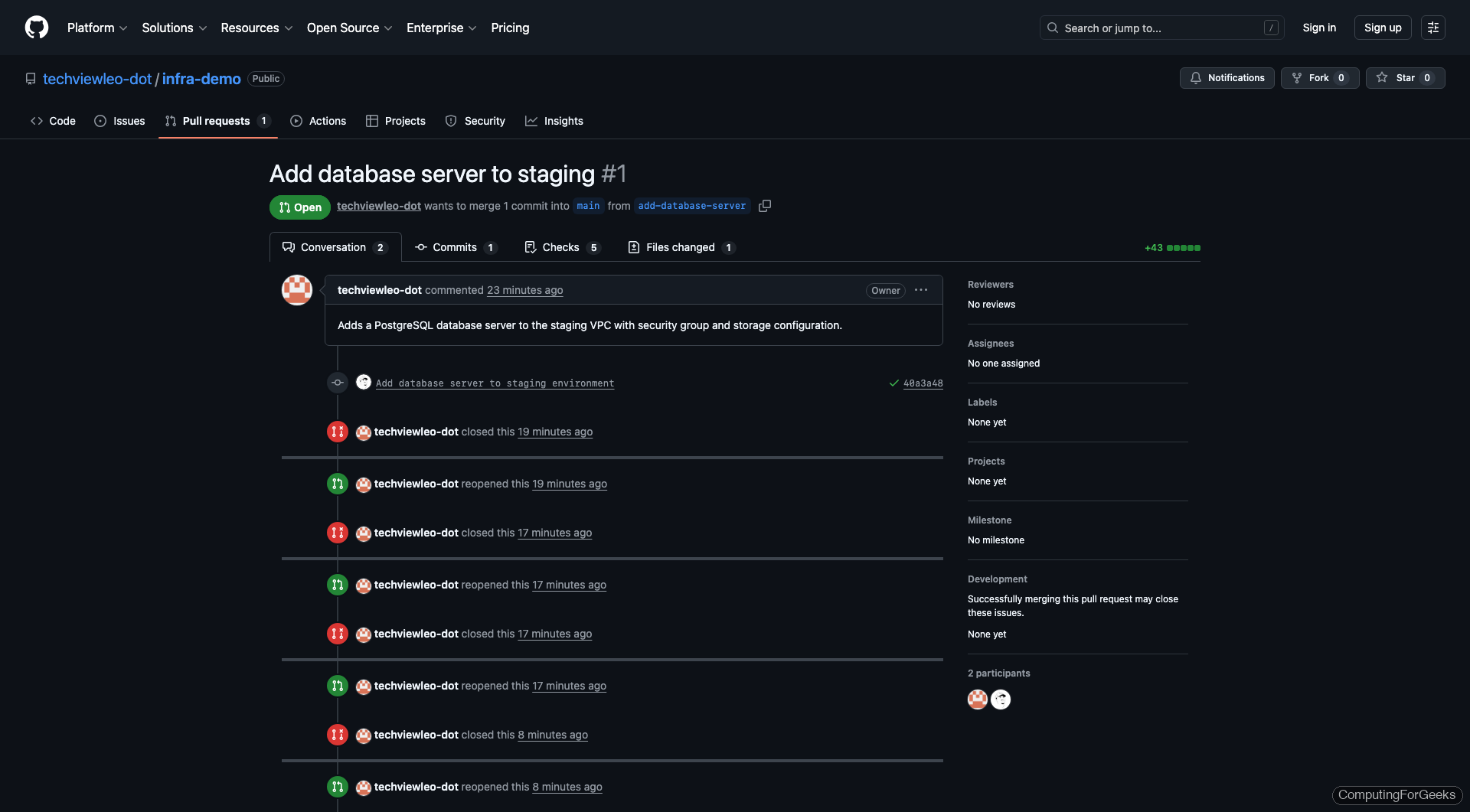
Task: Click the green diff stat blocks near +43
Action: pos(1182,247)
